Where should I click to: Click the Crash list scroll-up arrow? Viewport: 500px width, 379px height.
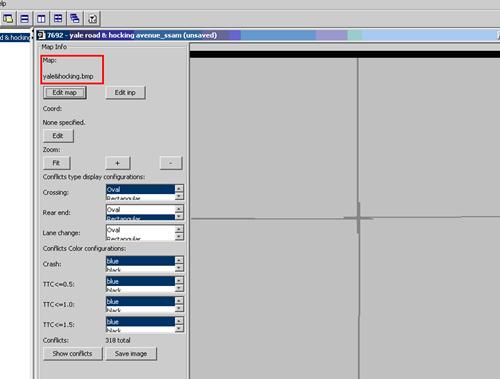tap(179, 260)
